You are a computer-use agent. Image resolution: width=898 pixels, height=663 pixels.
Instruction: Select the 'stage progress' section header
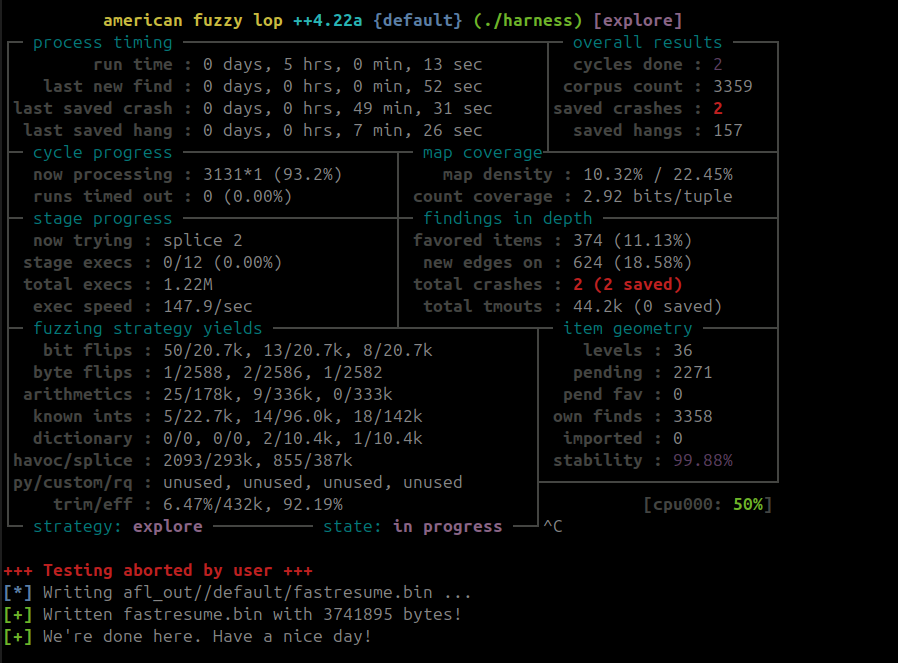(103, 219)
